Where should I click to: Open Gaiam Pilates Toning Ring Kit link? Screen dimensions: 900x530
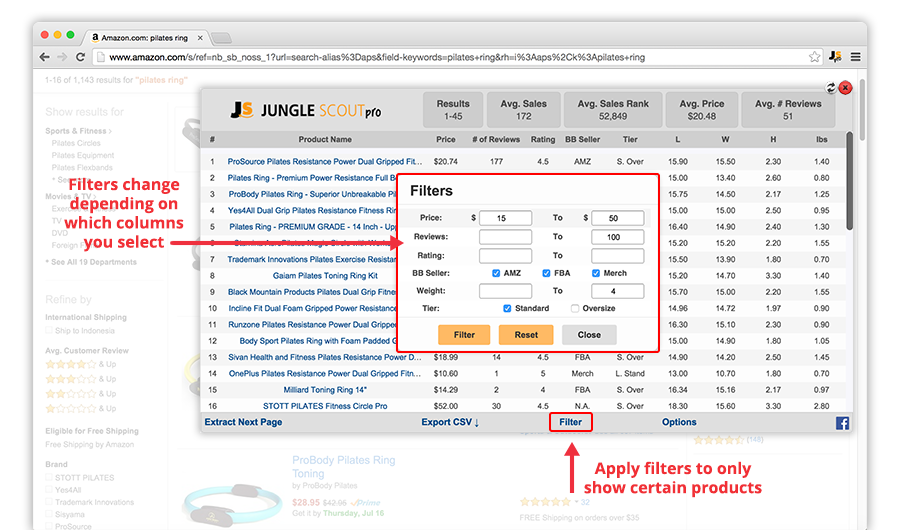325,276
